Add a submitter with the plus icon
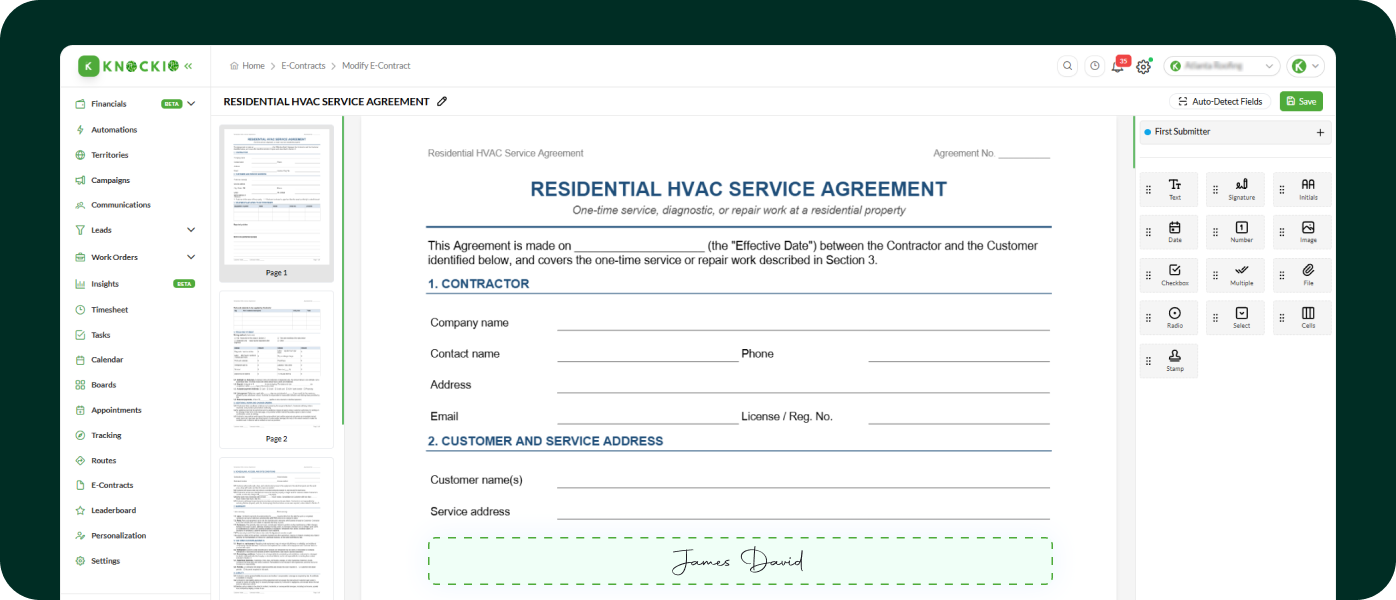The image size is (1396, 600). pos(1320,132)
